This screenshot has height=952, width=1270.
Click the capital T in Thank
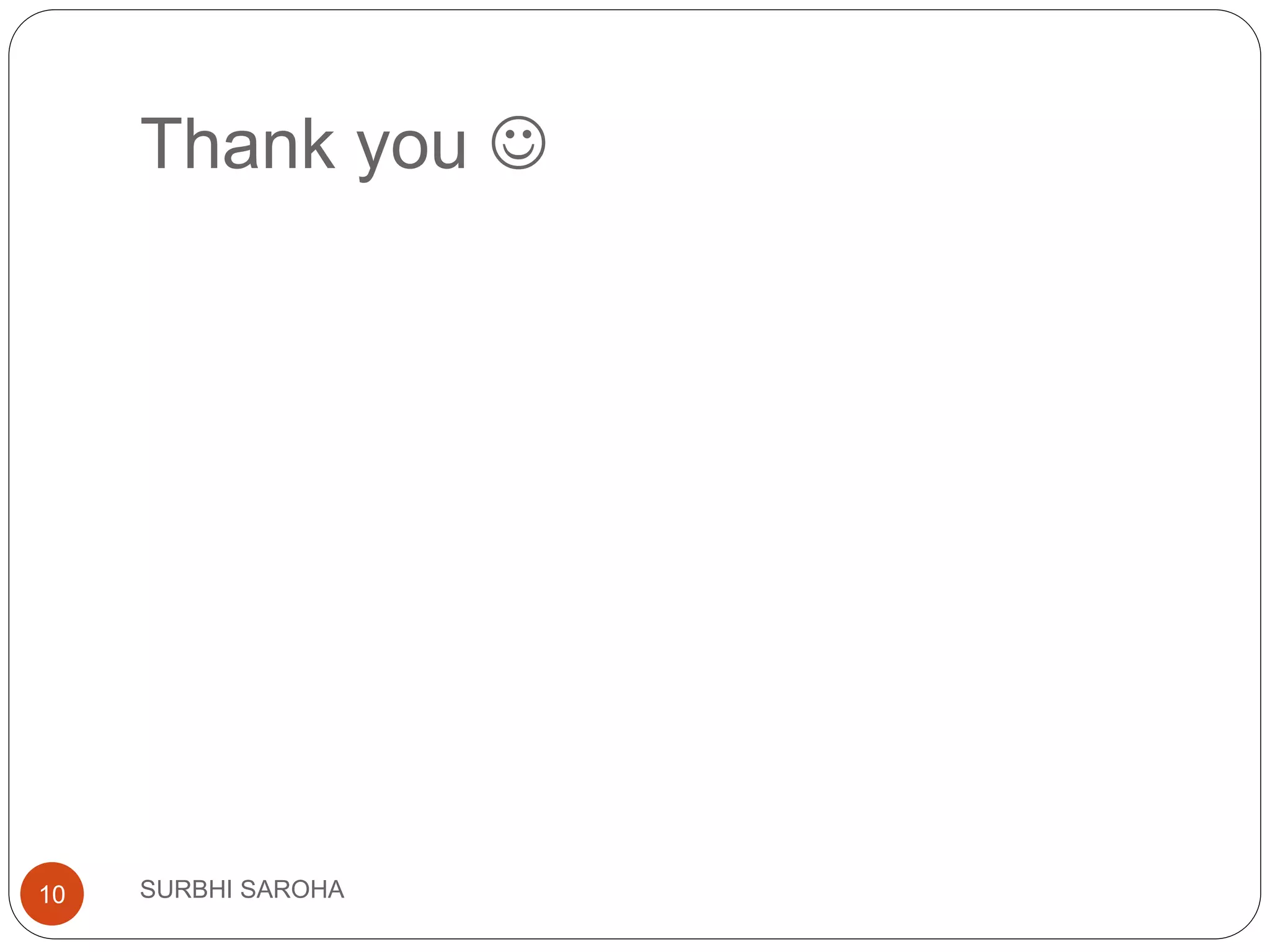click(x=161, y=144)
